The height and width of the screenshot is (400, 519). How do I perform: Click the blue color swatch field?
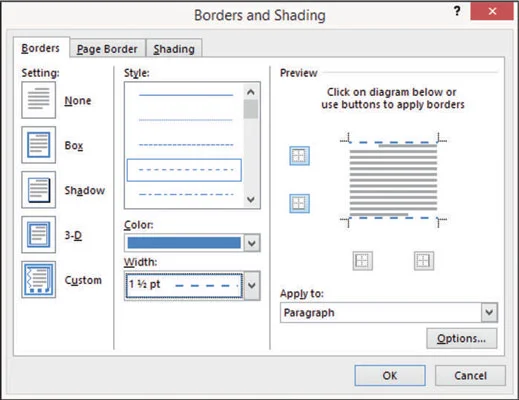coord(184,243)
